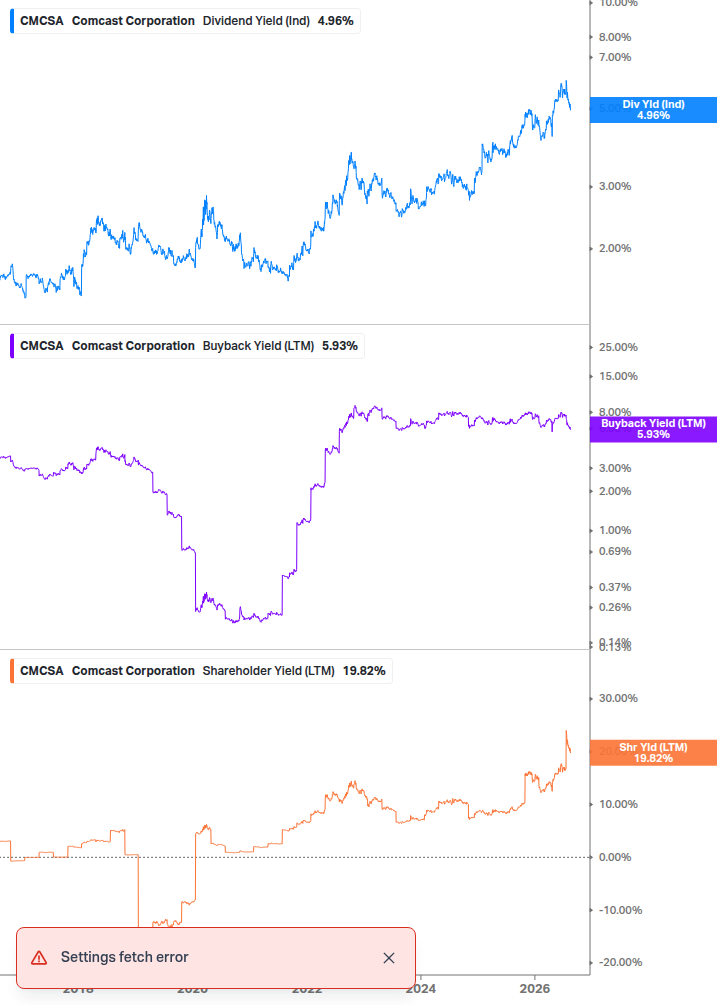Click the -20.00% label on the shareholder yield axis
This screenshot has height=1005, width=717.
coord(620,962)
